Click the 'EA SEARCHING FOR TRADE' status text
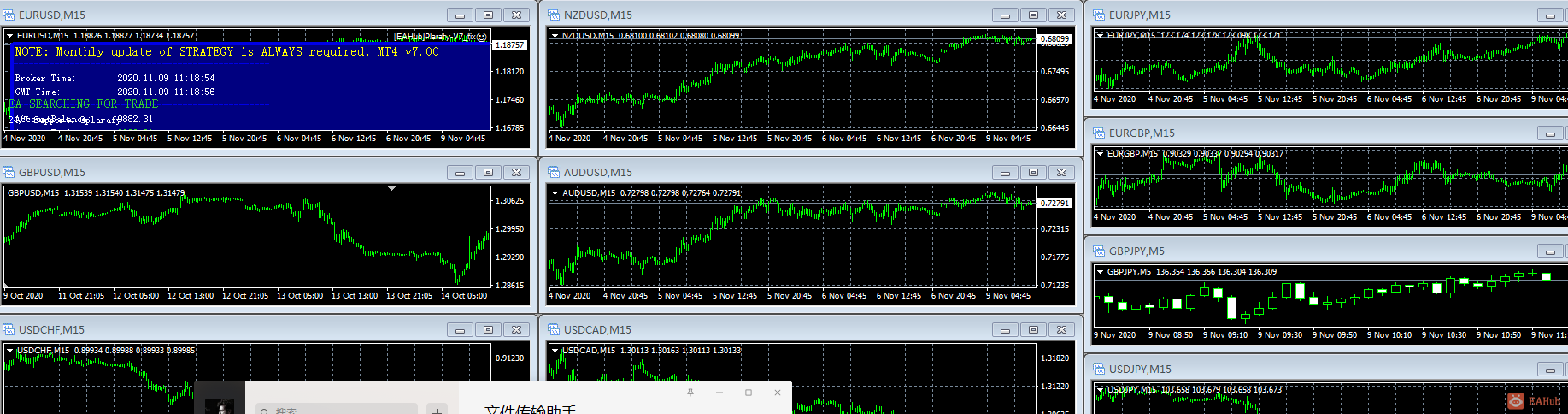 pyautogui.click(x=84, y=103)
